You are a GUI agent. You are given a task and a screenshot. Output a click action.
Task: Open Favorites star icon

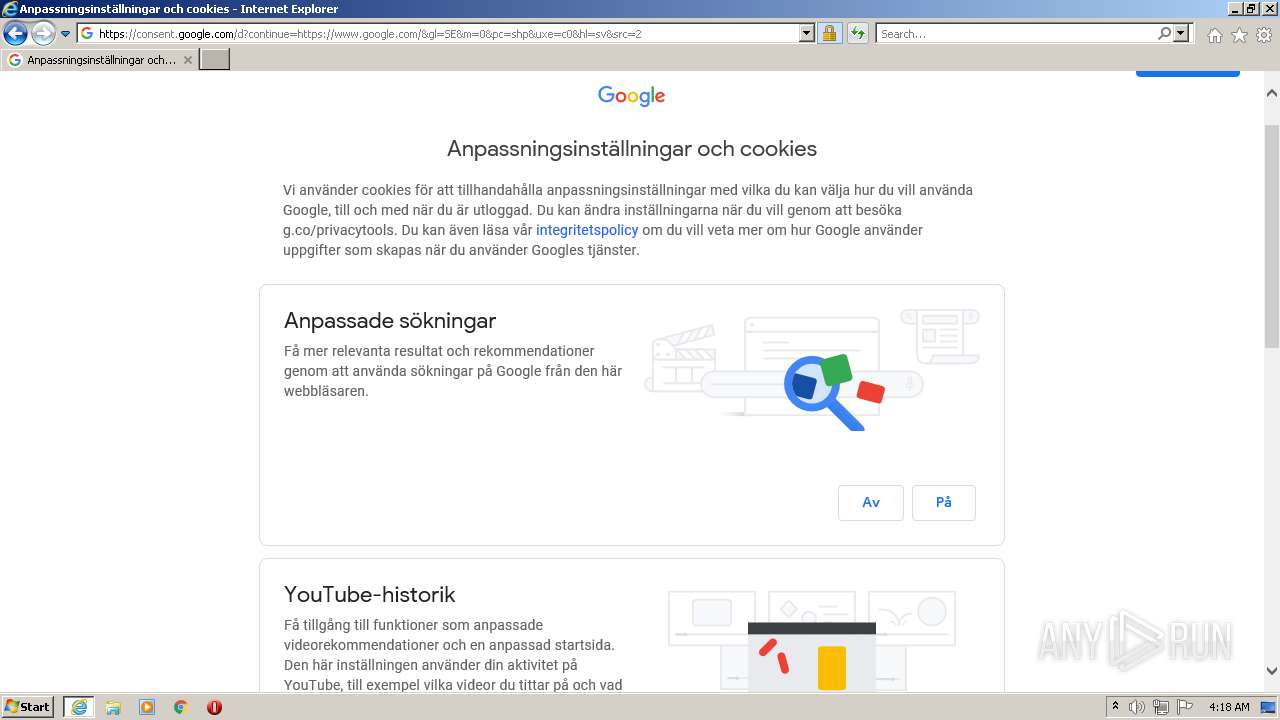1239,35
